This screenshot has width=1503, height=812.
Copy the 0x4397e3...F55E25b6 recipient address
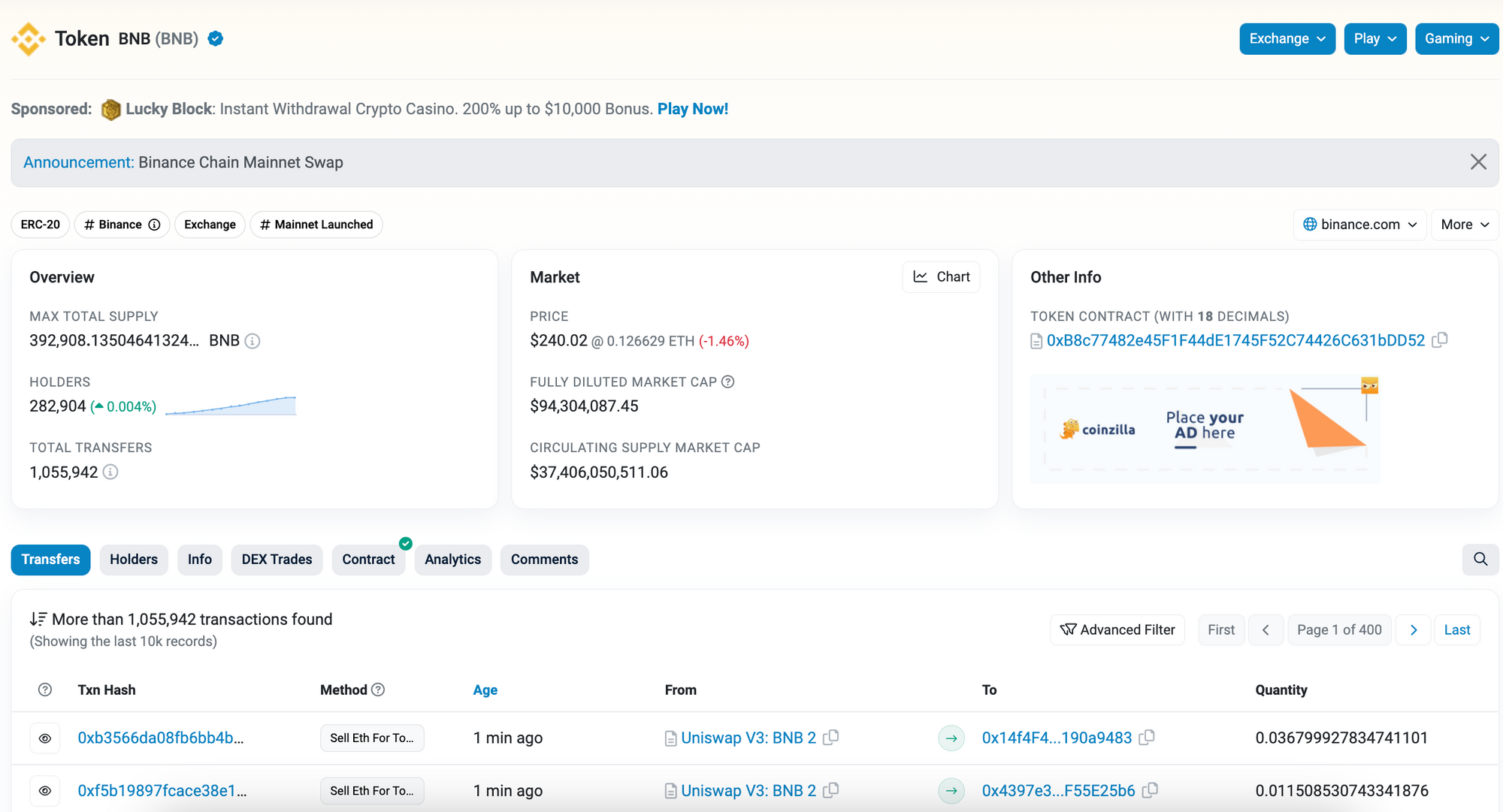(1150, 790)
